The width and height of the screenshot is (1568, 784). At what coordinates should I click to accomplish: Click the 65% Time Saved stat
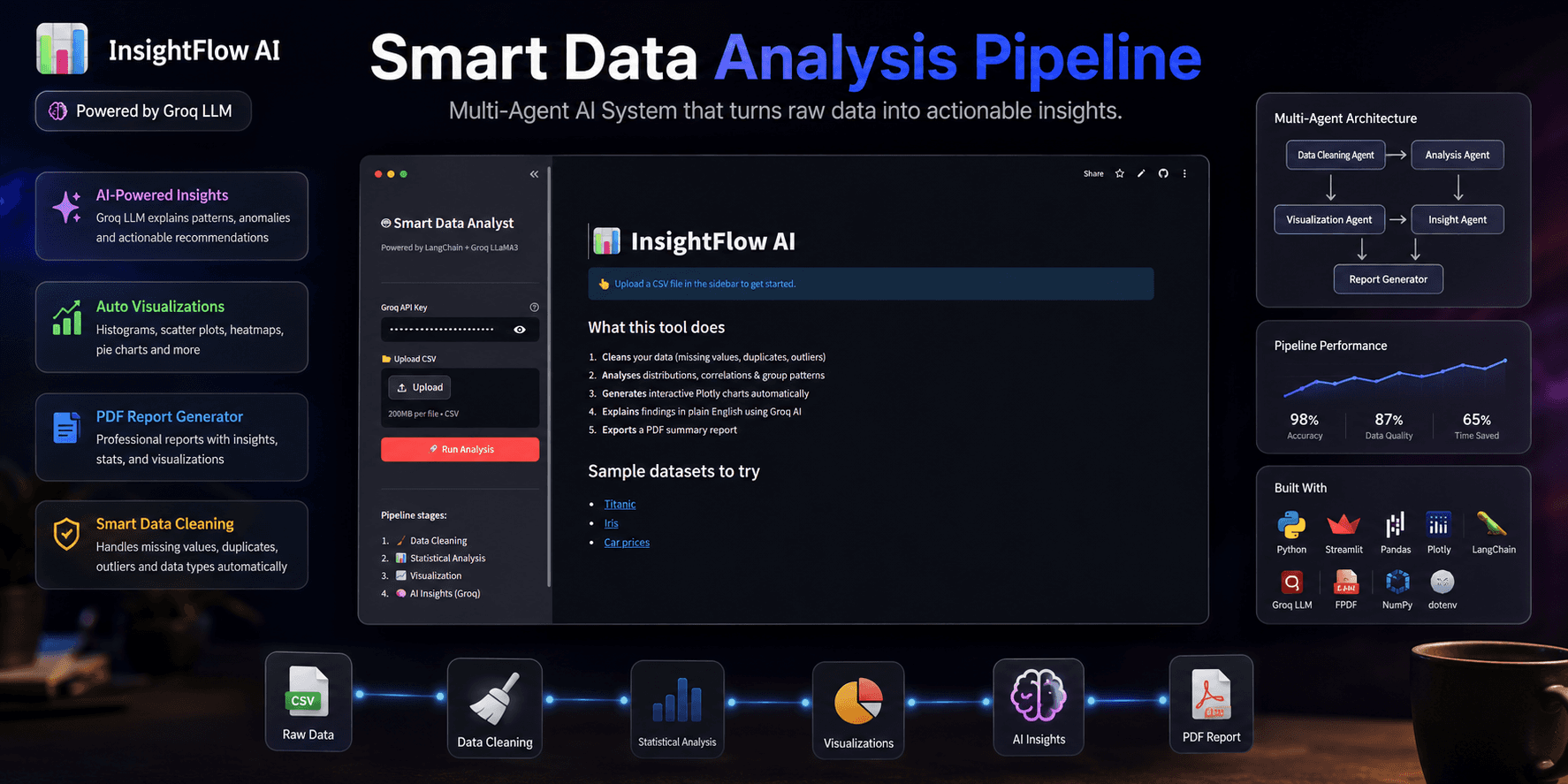click(x=1477, y=426)
